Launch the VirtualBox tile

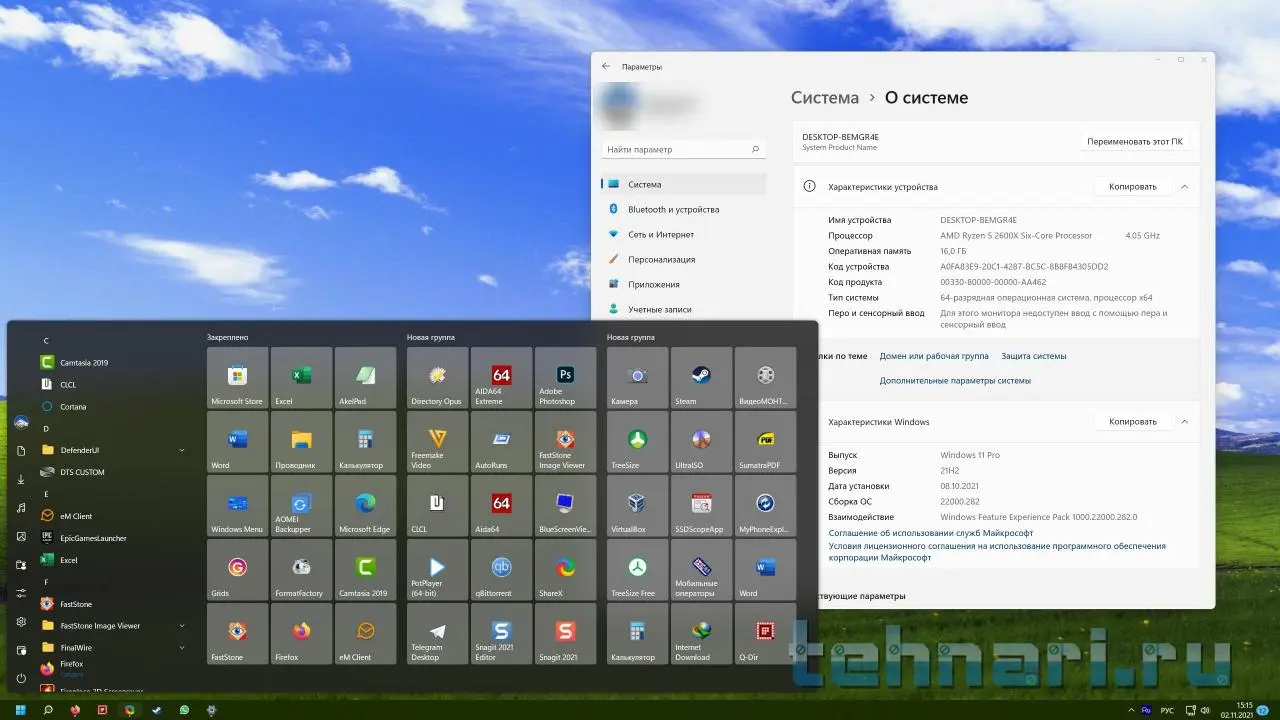tap(637, 506)
